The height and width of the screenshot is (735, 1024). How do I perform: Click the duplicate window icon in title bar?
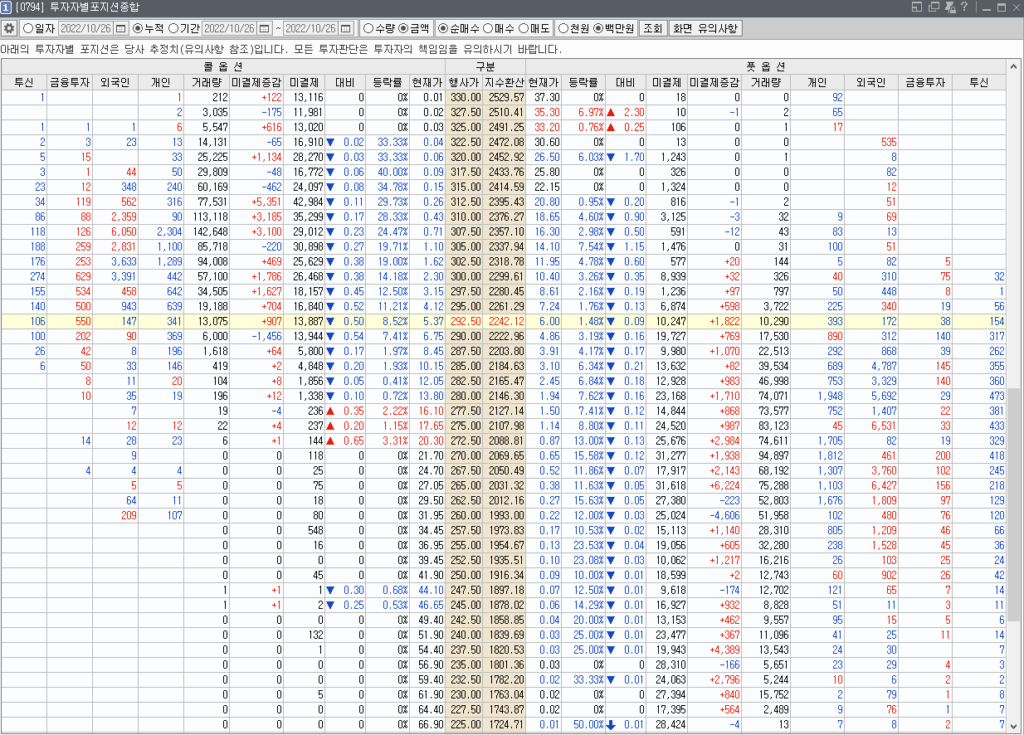(934, 8)
